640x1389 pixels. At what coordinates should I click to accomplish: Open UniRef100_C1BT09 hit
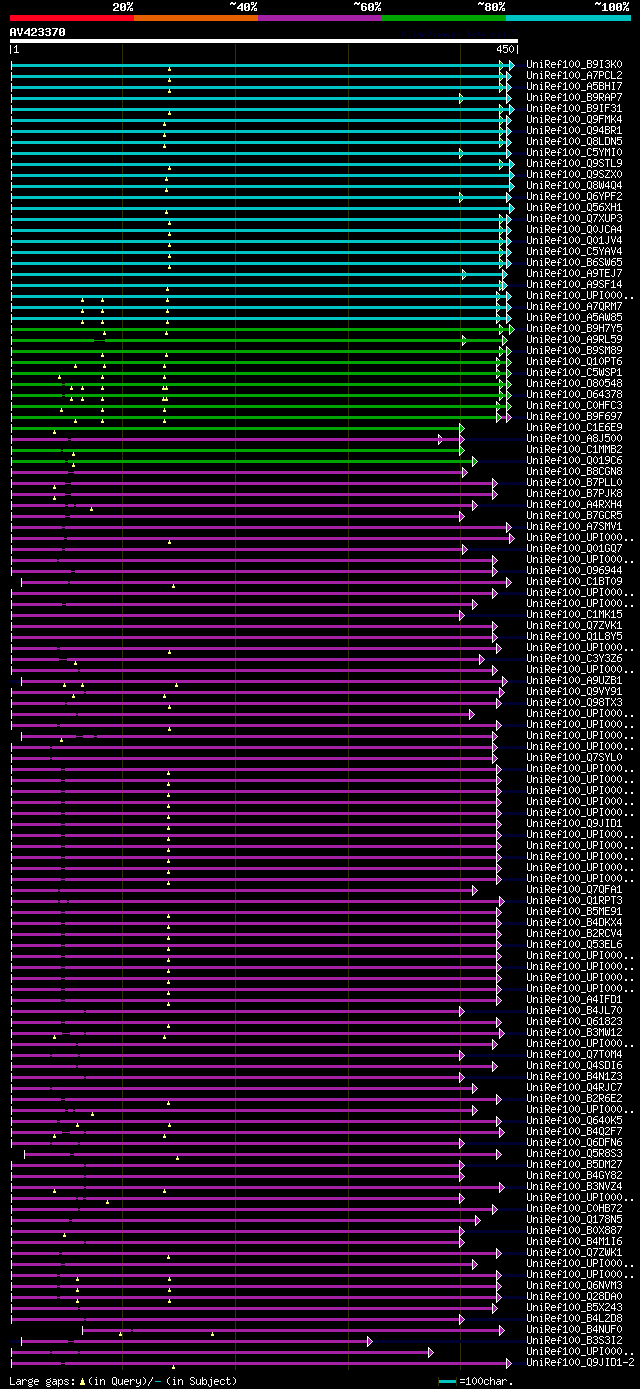pos(575,582)
